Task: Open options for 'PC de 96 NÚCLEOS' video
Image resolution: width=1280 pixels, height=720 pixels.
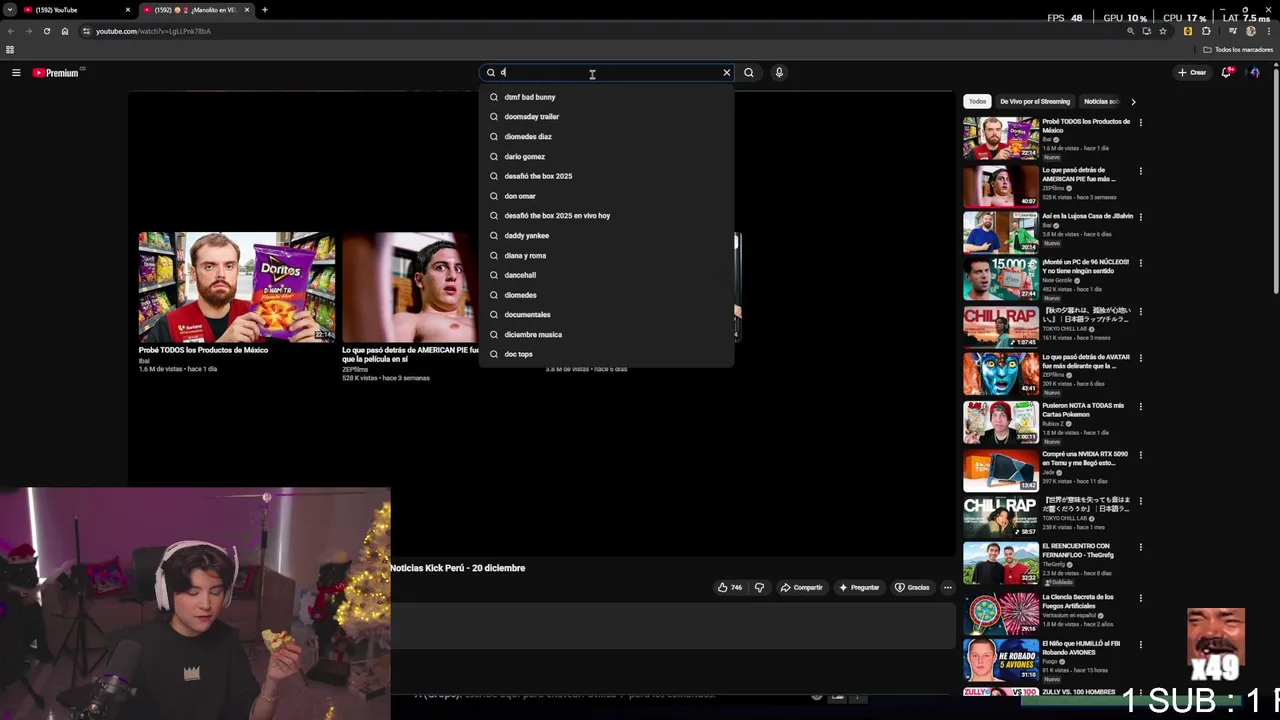Action: coord(1140,264)
